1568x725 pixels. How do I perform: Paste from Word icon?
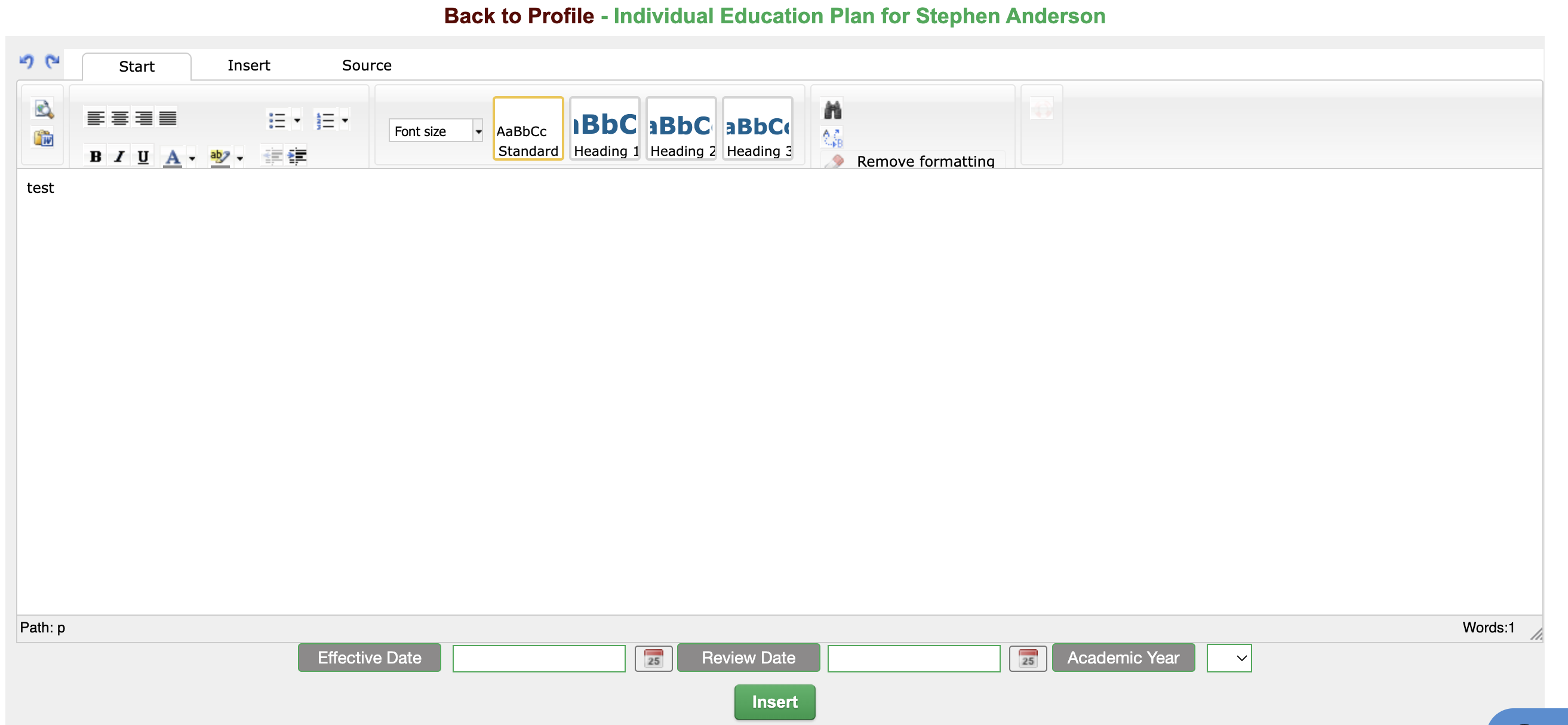pos(43,138)
